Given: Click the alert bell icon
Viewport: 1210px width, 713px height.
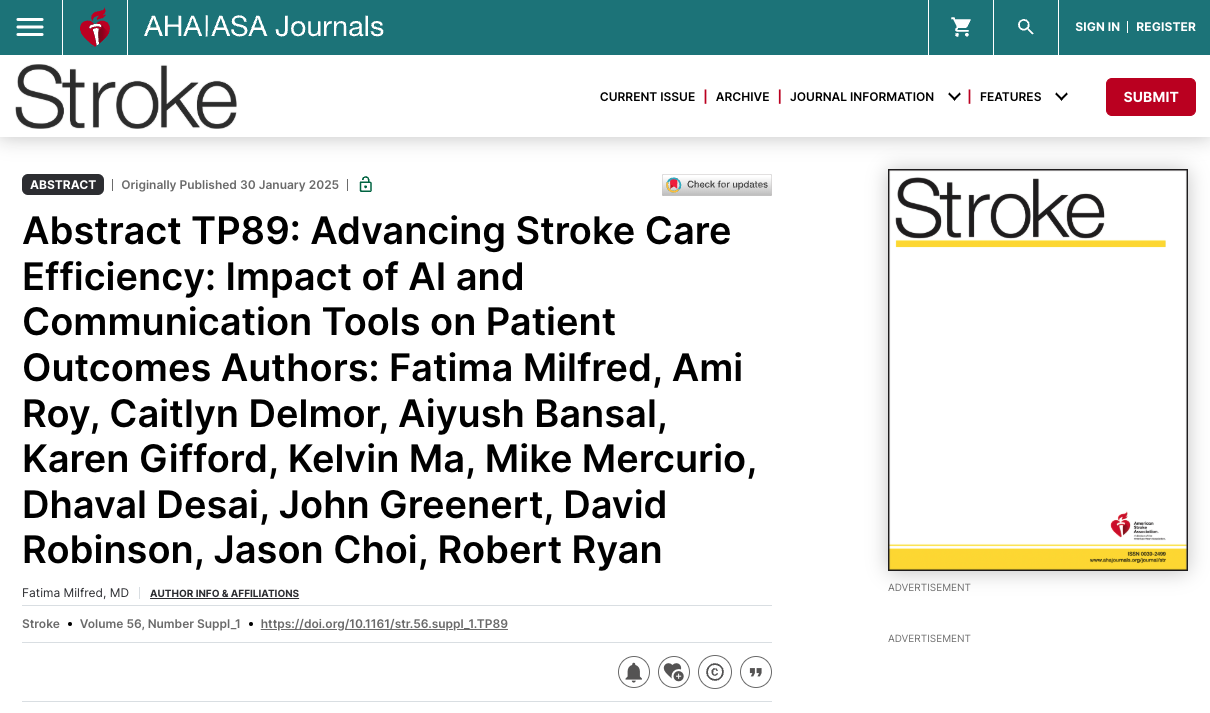Looking at the screenshot, I should [x=634, y=672].
